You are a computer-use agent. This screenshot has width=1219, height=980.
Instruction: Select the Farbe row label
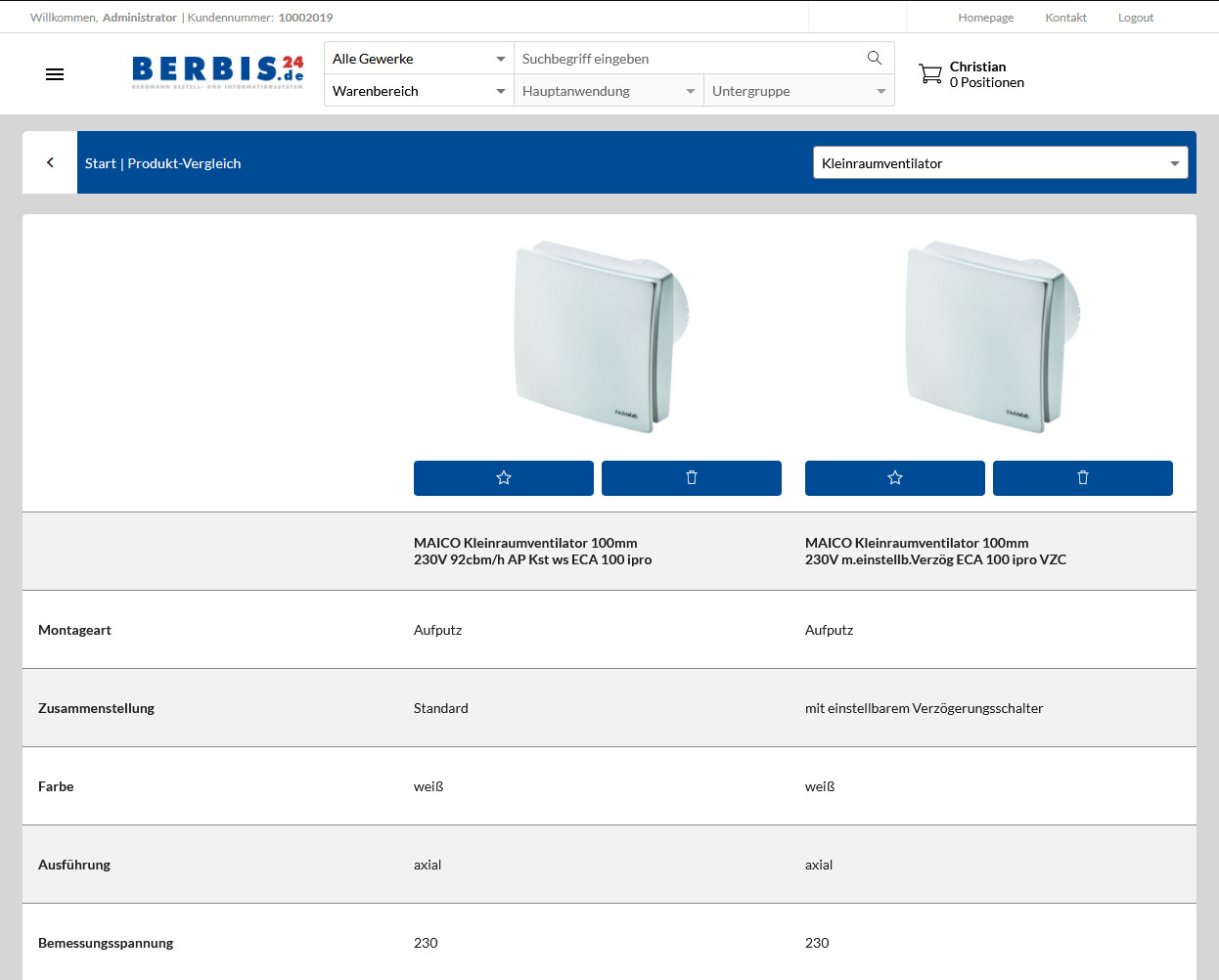(x=56, y=786)
